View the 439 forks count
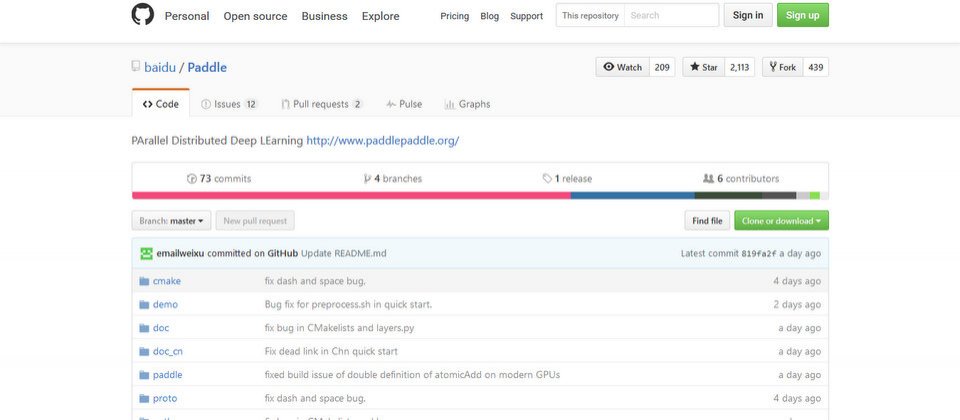Viewport: 960px width, 420px height. (816, 67)
